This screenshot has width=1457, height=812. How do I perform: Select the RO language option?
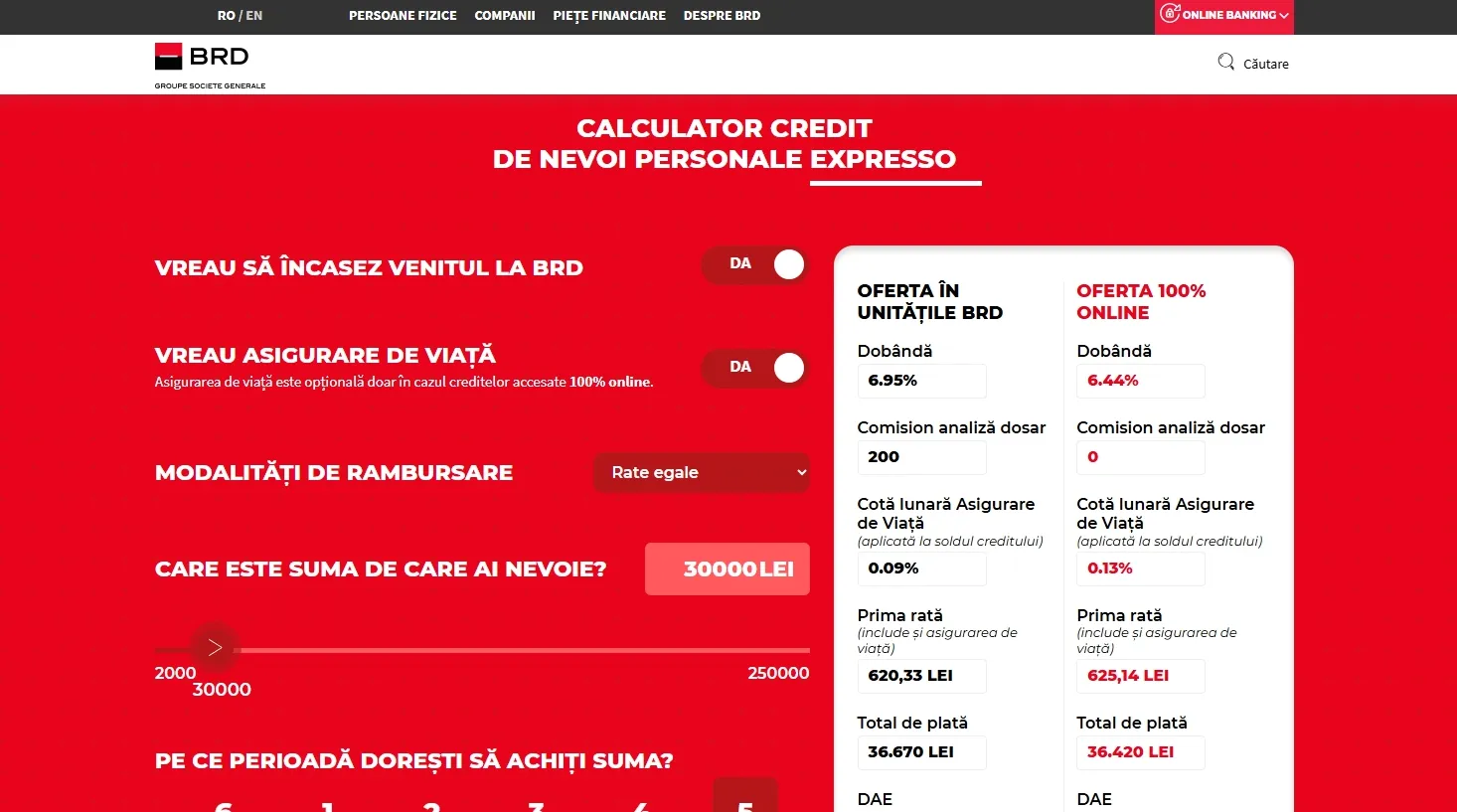pyautogui.click(x=226, y=16)
